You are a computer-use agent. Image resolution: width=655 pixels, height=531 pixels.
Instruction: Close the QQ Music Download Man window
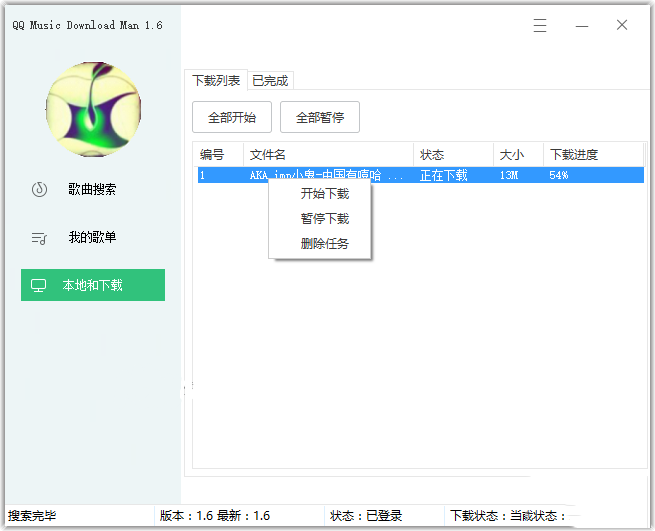pyautogui.click(x=622, y=25)
